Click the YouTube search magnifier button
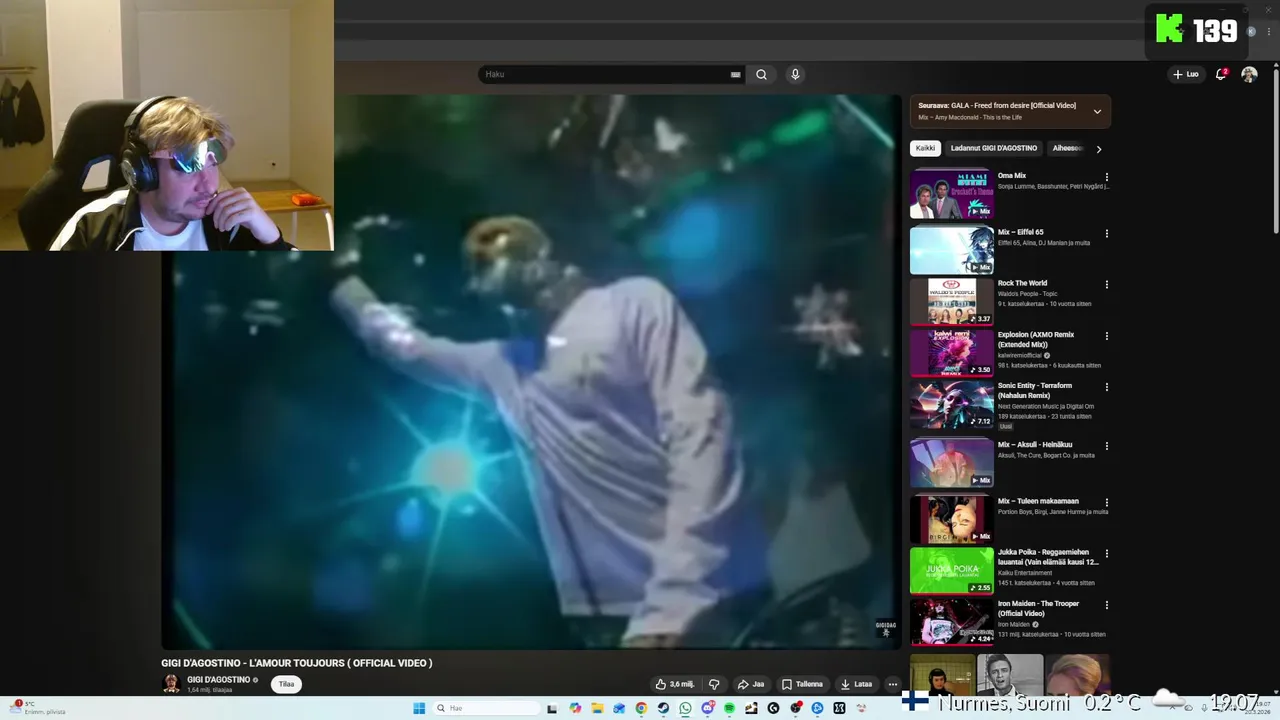1280x720 pixels. (x=761, y=74)
